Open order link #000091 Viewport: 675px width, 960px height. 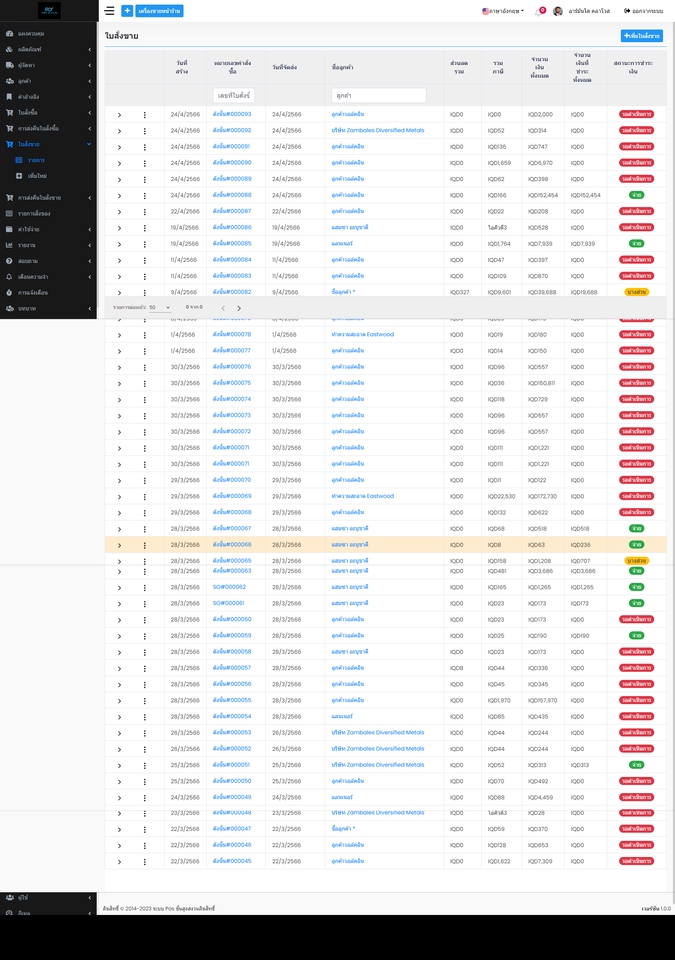(232, 146)
